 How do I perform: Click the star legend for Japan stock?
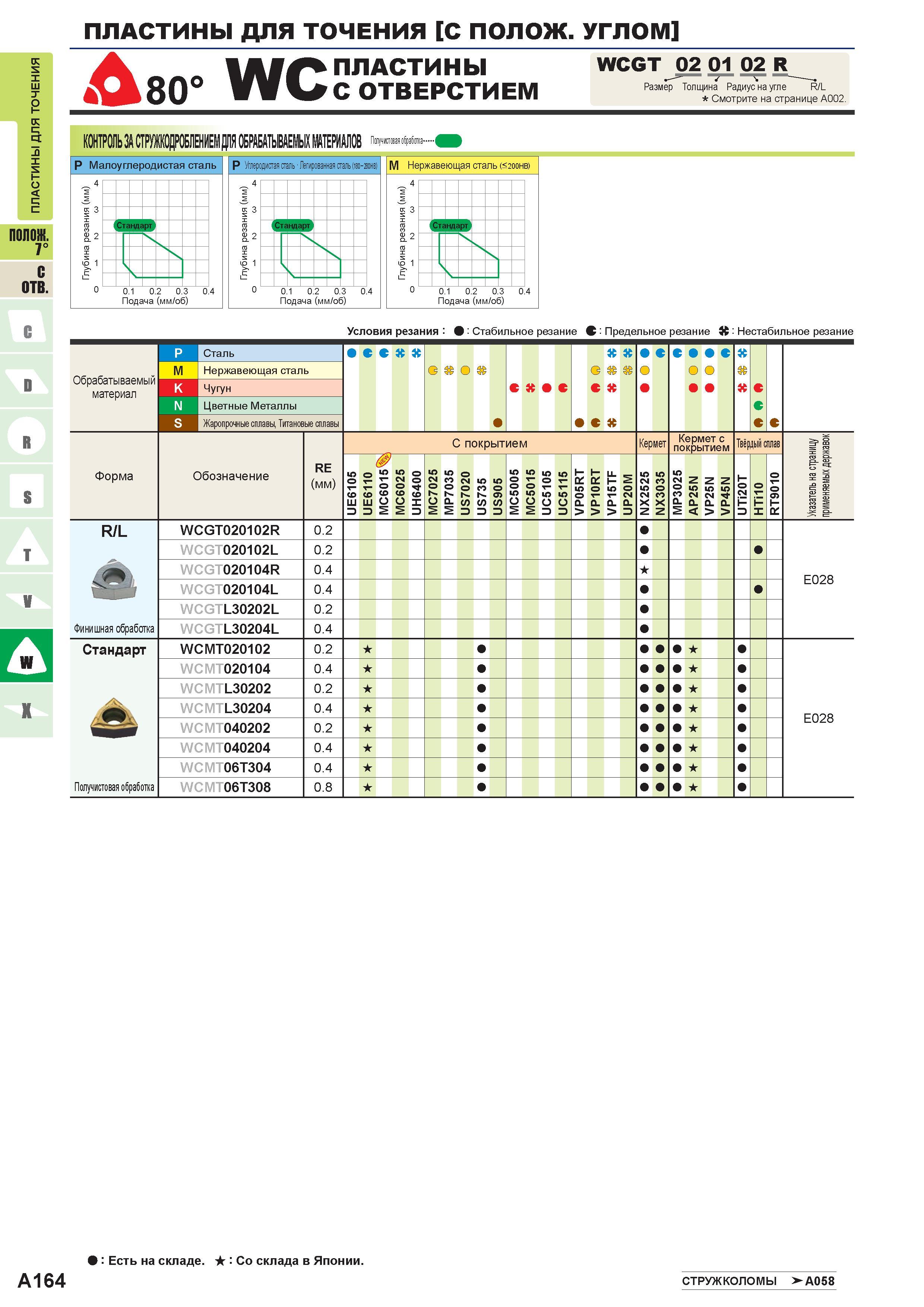[x=220, y=1261]
